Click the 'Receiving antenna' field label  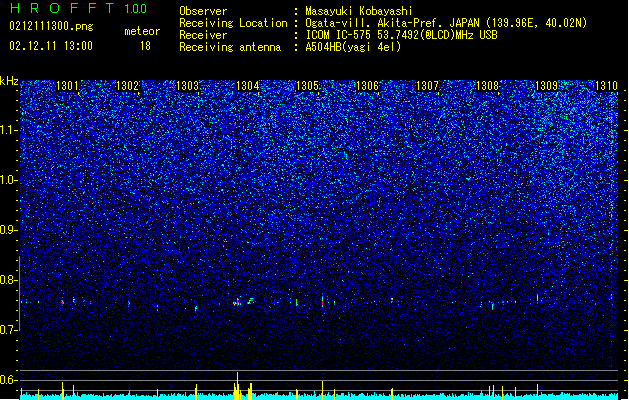(230, 47)
